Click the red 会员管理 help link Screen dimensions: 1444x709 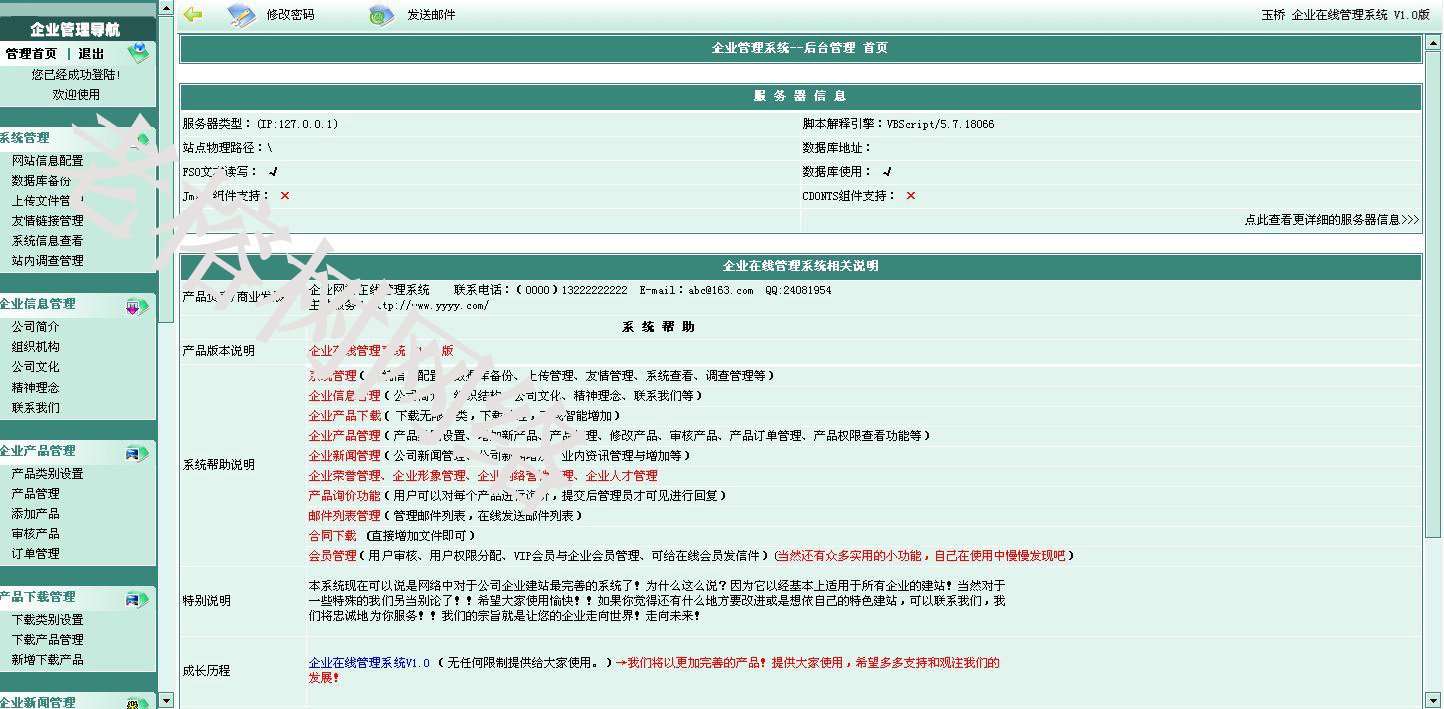333,556
